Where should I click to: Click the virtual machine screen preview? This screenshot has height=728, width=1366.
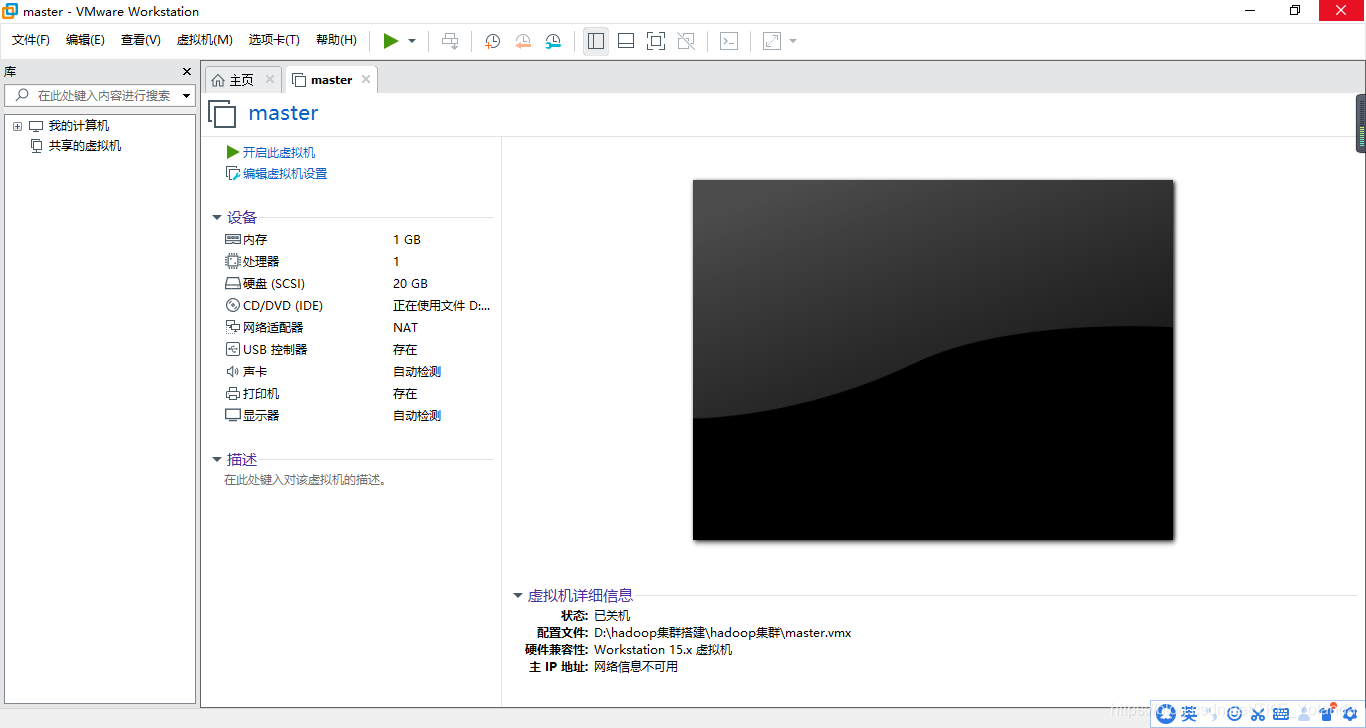coord(933,360)
